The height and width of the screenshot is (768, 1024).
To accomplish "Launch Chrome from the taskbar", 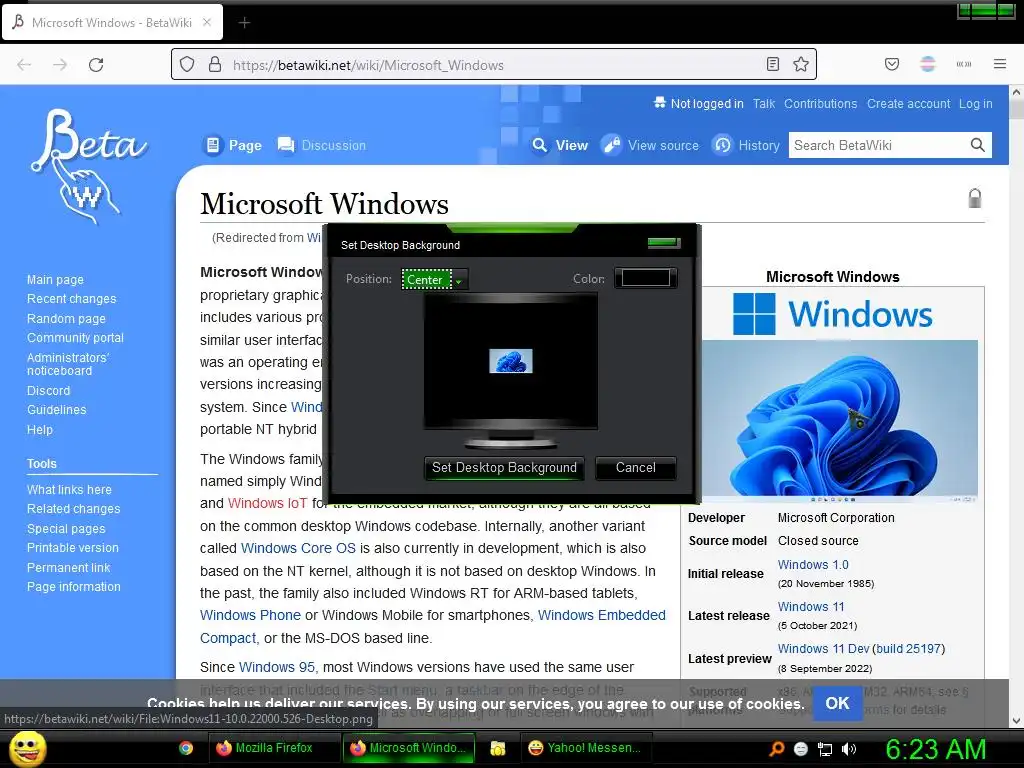I will [x=186, y=748].
